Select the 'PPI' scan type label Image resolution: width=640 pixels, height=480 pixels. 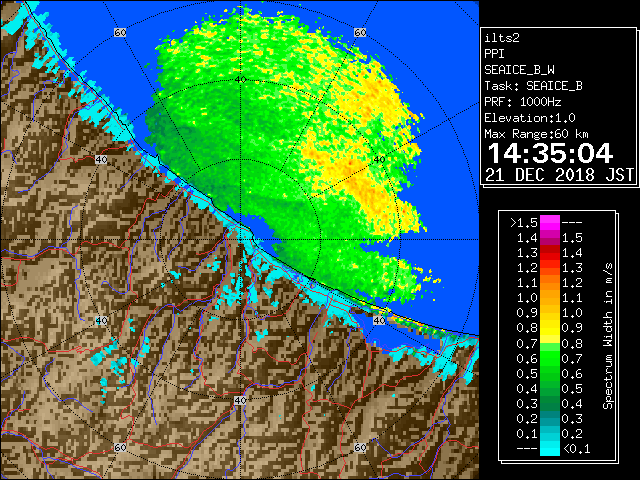(494, 54)
